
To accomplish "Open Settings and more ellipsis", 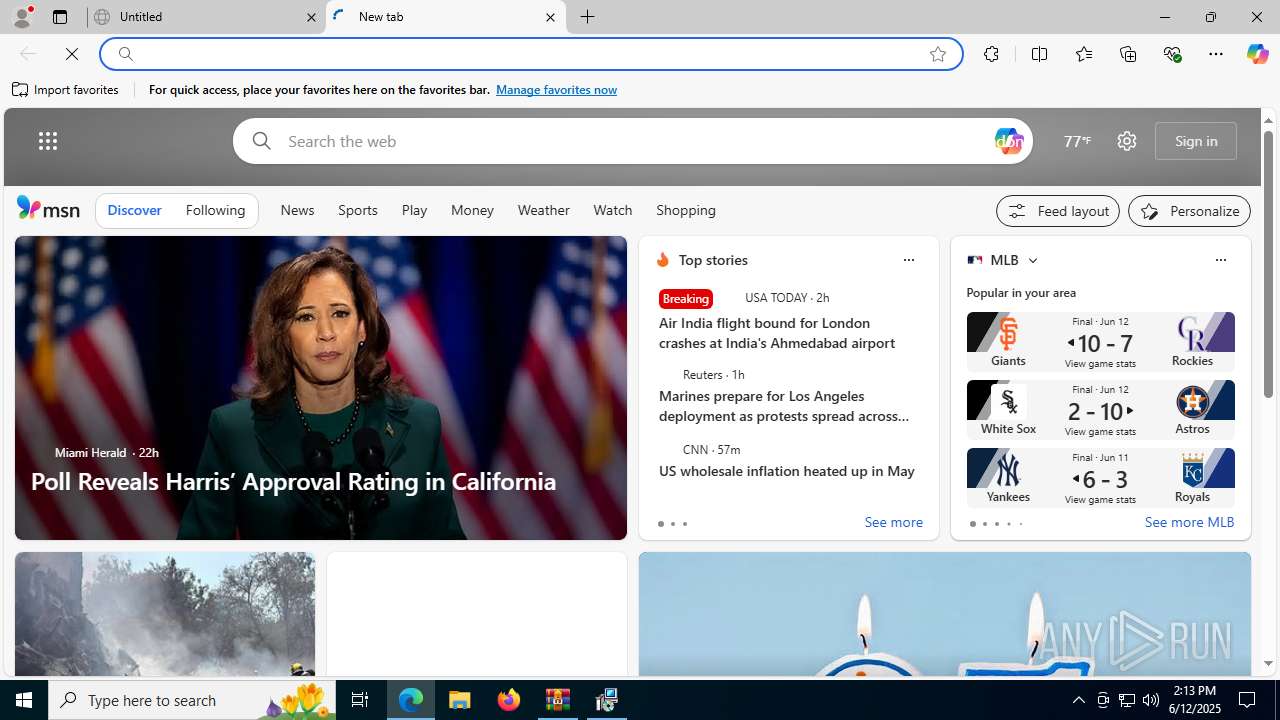I will coord(1216,54).
